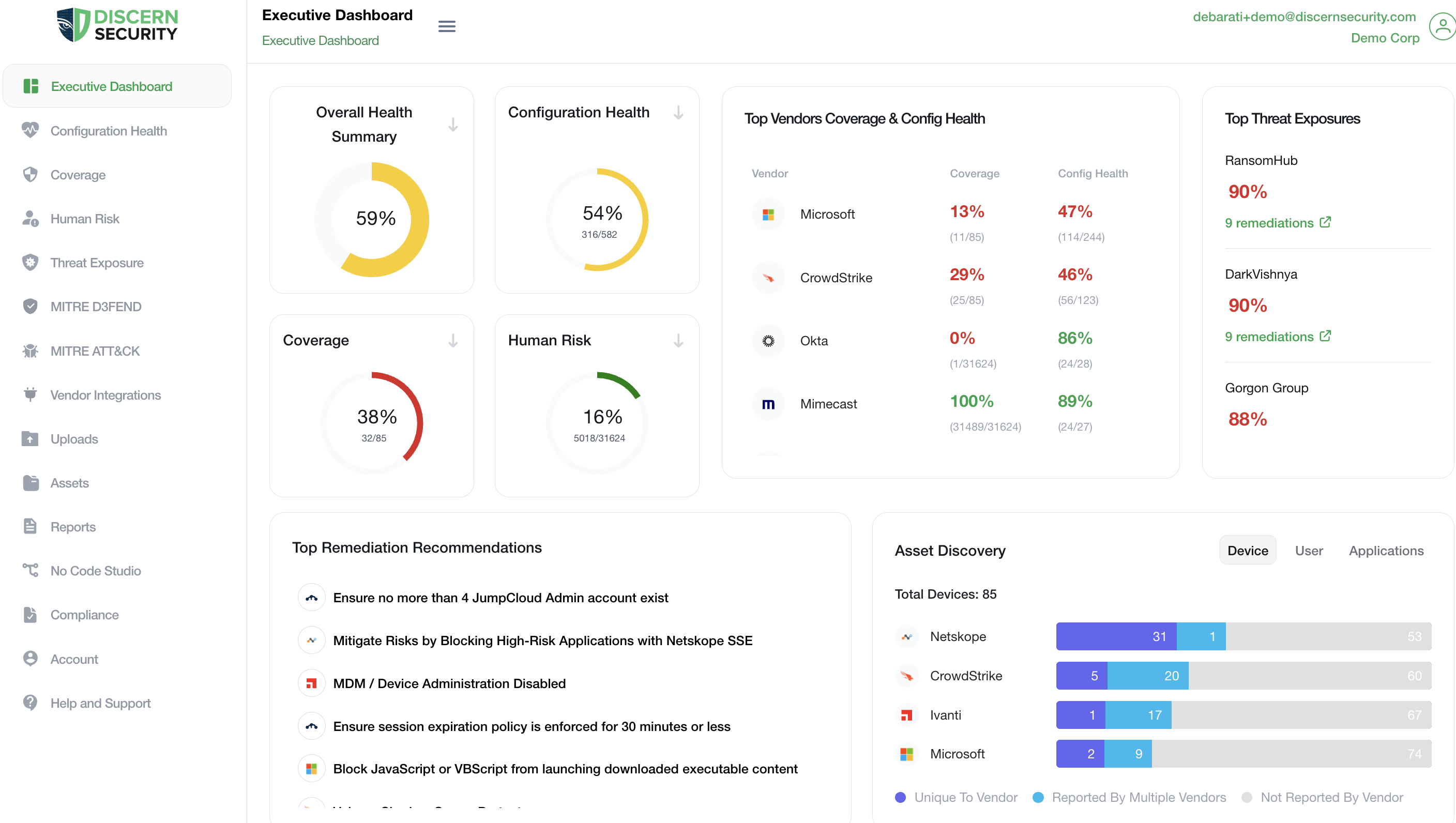Image resolution: width=1456 pixels, height=823 pixels.
Task: Click the Gorgon Group 88% exposure
Action: tap(1248, 419)
